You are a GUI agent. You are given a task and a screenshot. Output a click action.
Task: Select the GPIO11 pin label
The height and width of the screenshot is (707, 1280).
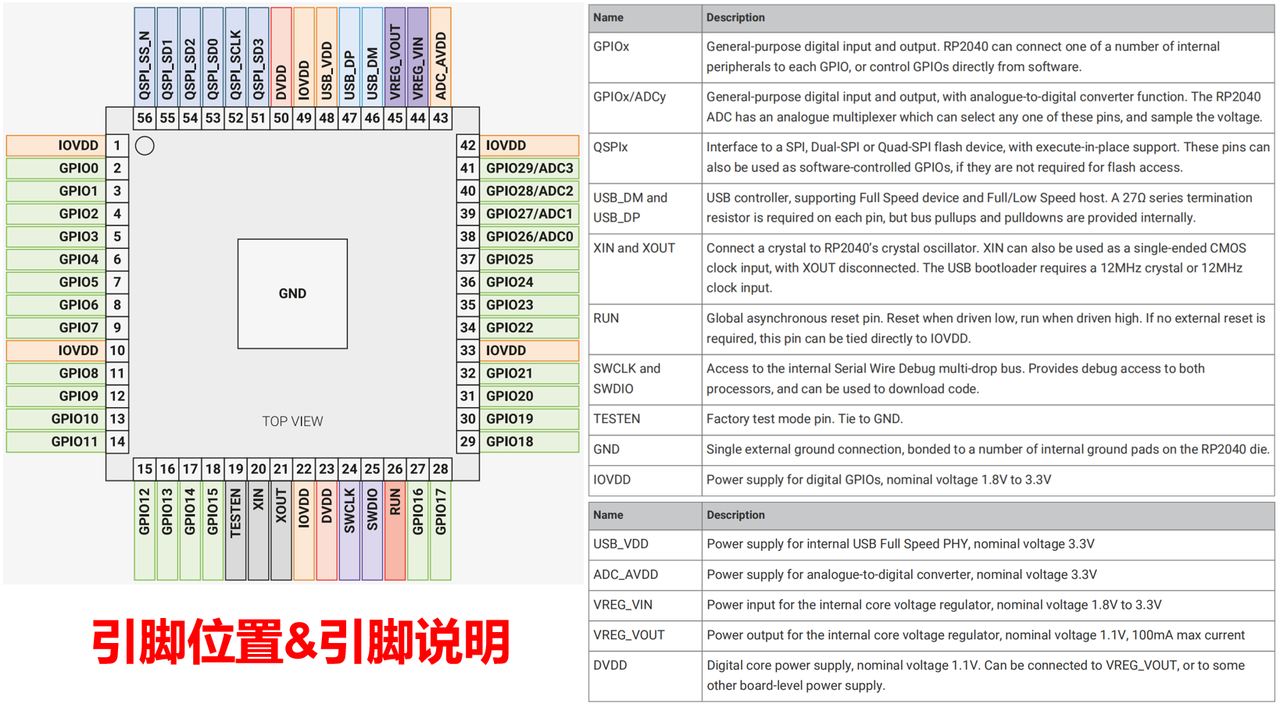tap(56, 442)
